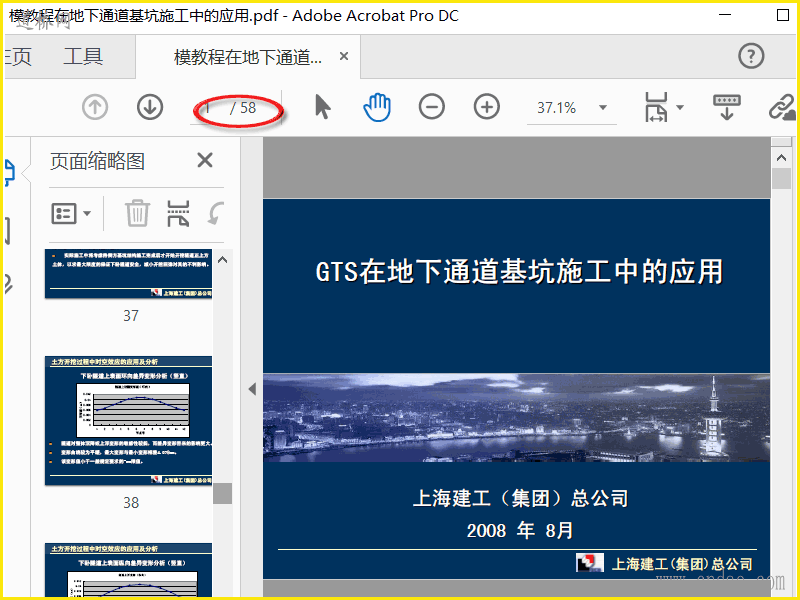This screenshot has height=600, width=800.
Task: Click the page number input field
Action: pos(208,108)
